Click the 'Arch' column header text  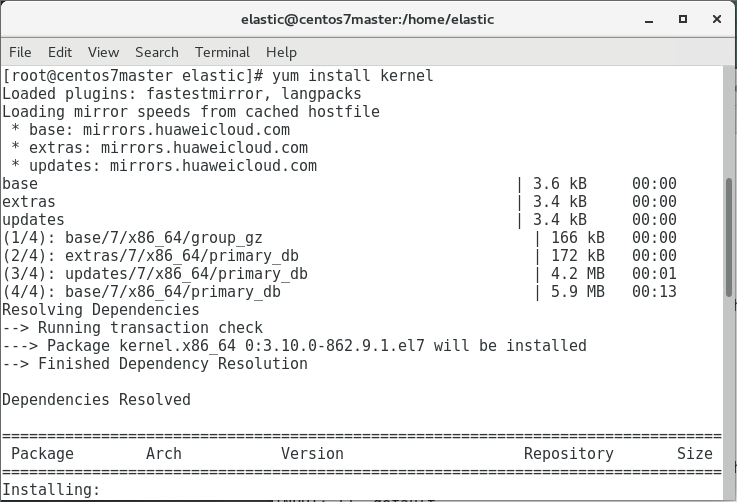[164, 454]
